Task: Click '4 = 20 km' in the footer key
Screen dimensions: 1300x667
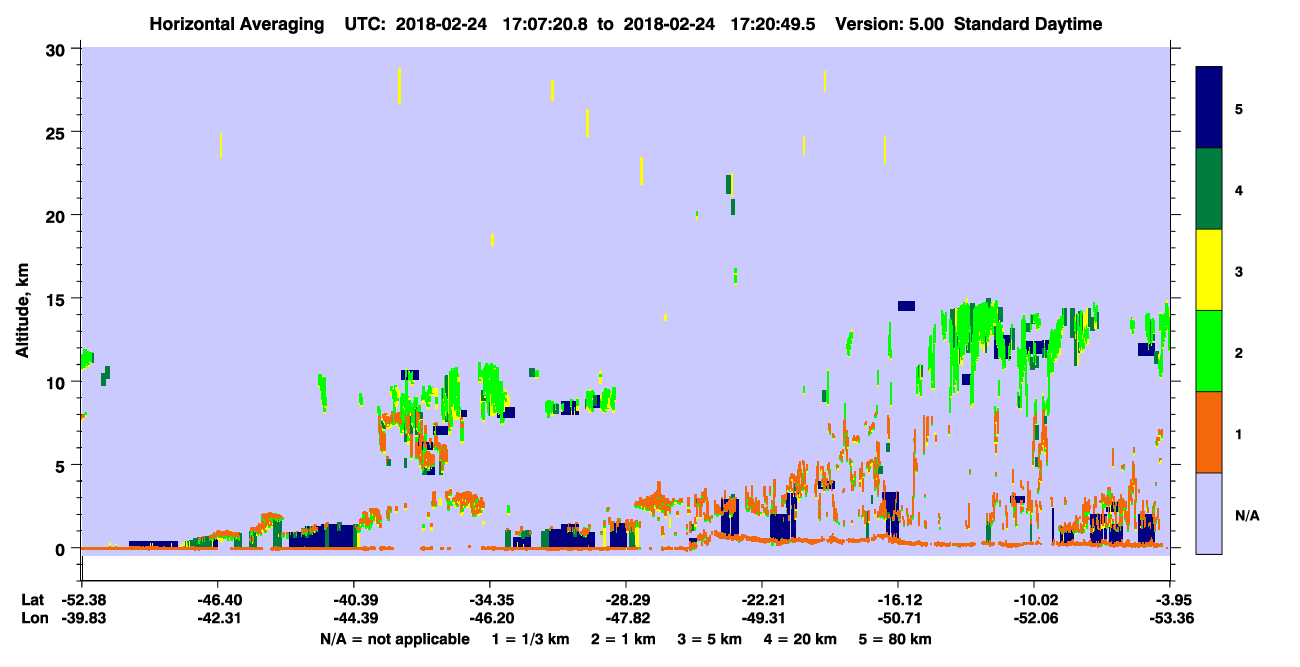Action: (x=800, y=639)
